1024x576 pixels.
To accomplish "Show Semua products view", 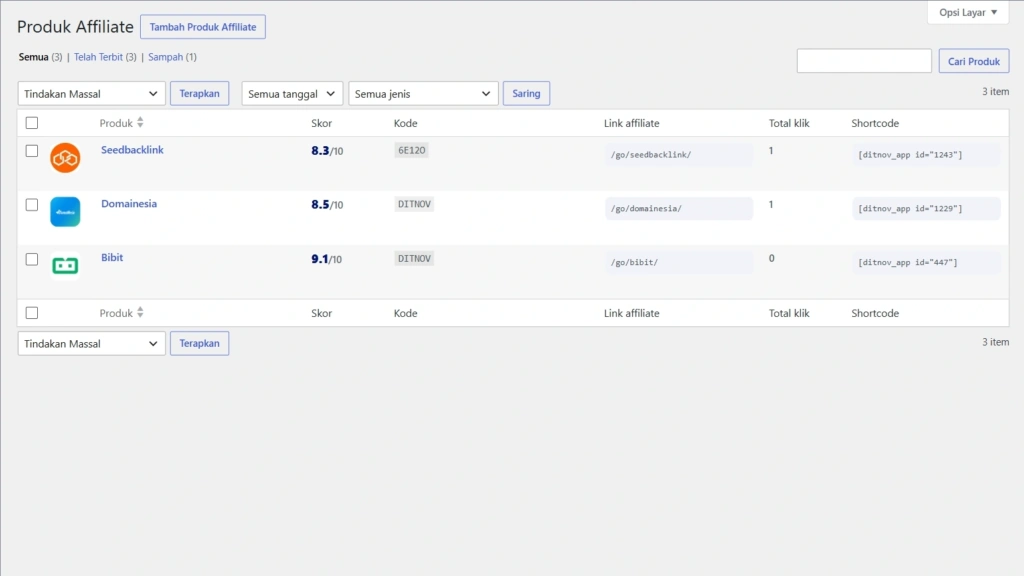I will click(33, 57).
